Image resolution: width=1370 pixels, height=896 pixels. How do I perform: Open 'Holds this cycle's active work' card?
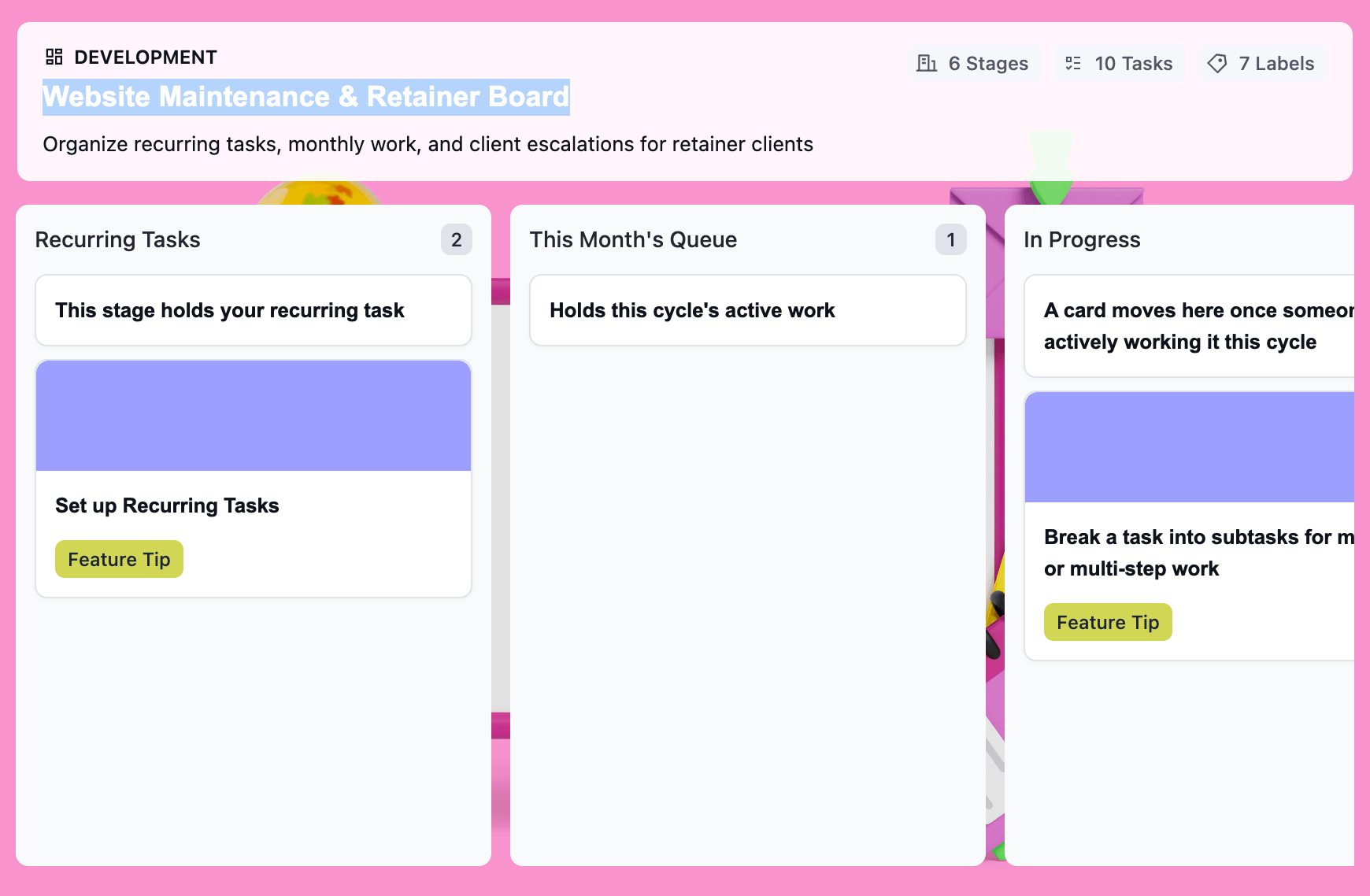748,310
